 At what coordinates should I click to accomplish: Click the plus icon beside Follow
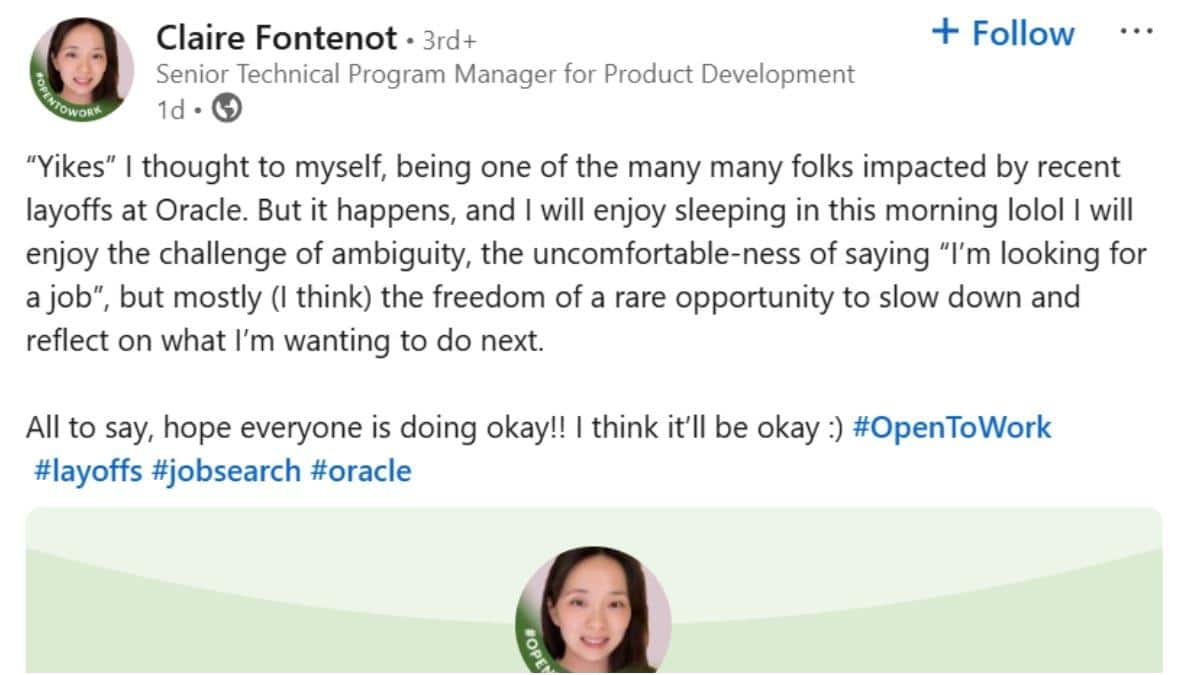pyautogui.click(x=944, y=32)
